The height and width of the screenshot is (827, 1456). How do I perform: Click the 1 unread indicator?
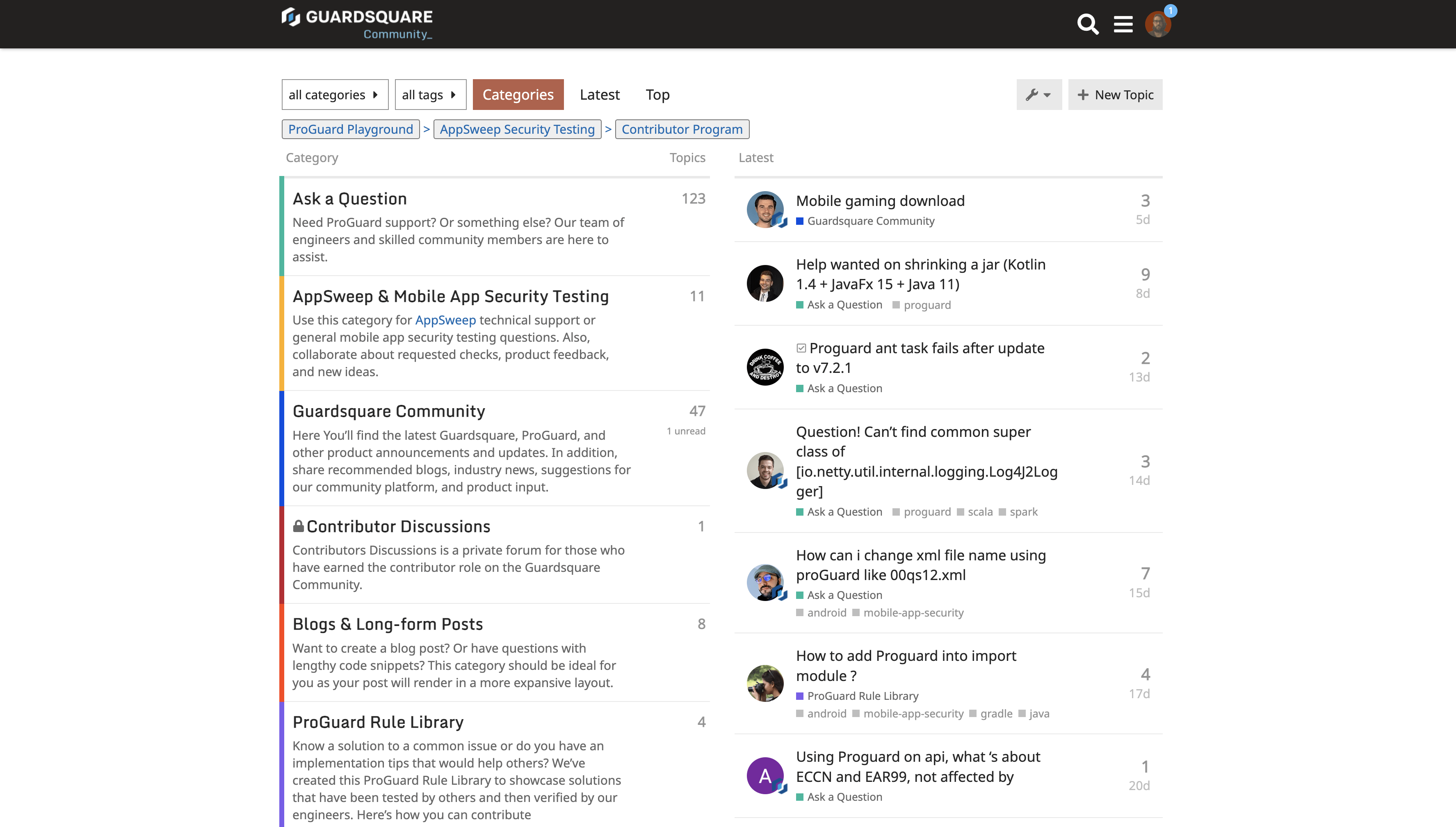coord(685,431)
